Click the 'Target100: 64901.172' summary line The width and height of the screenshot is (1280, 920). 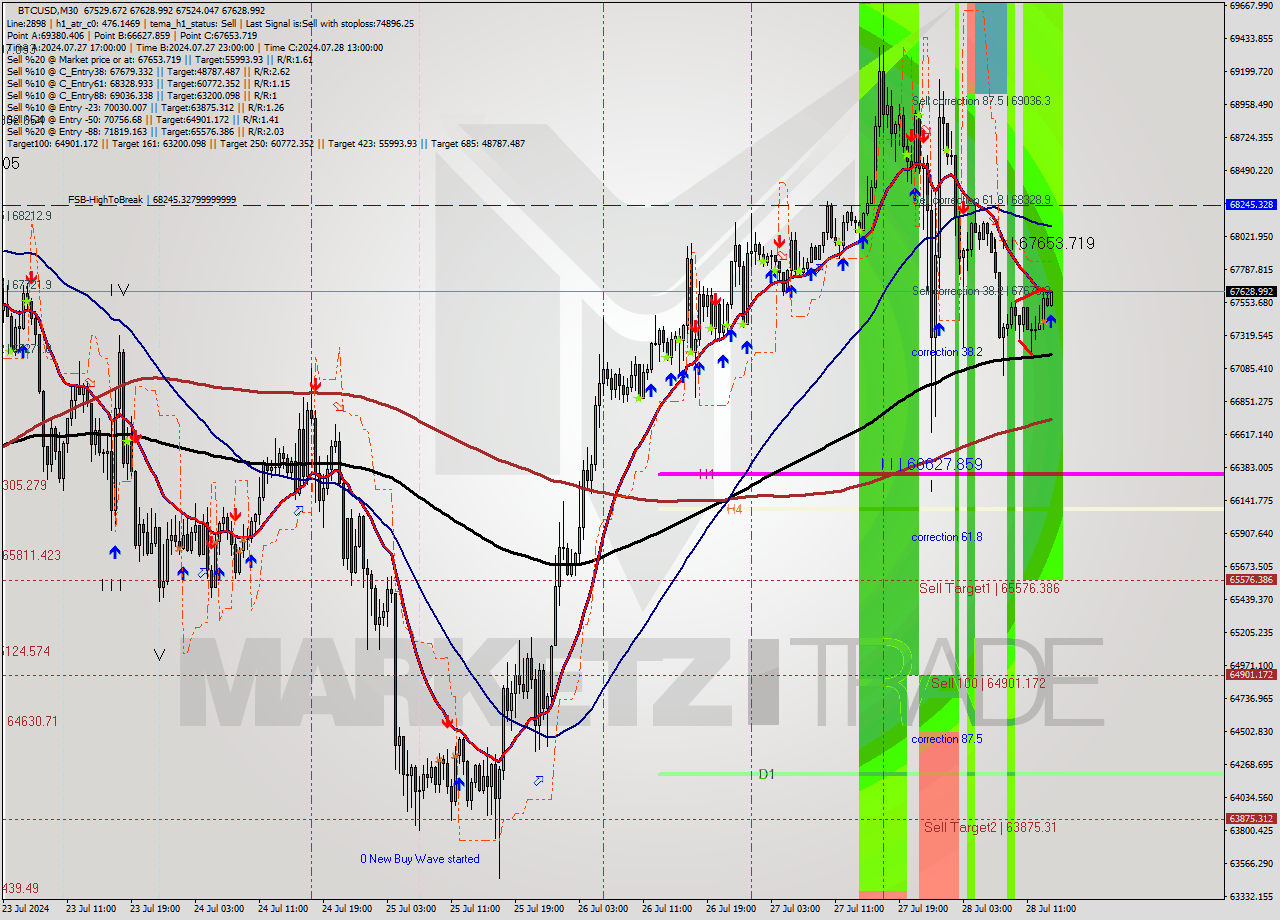266,144
